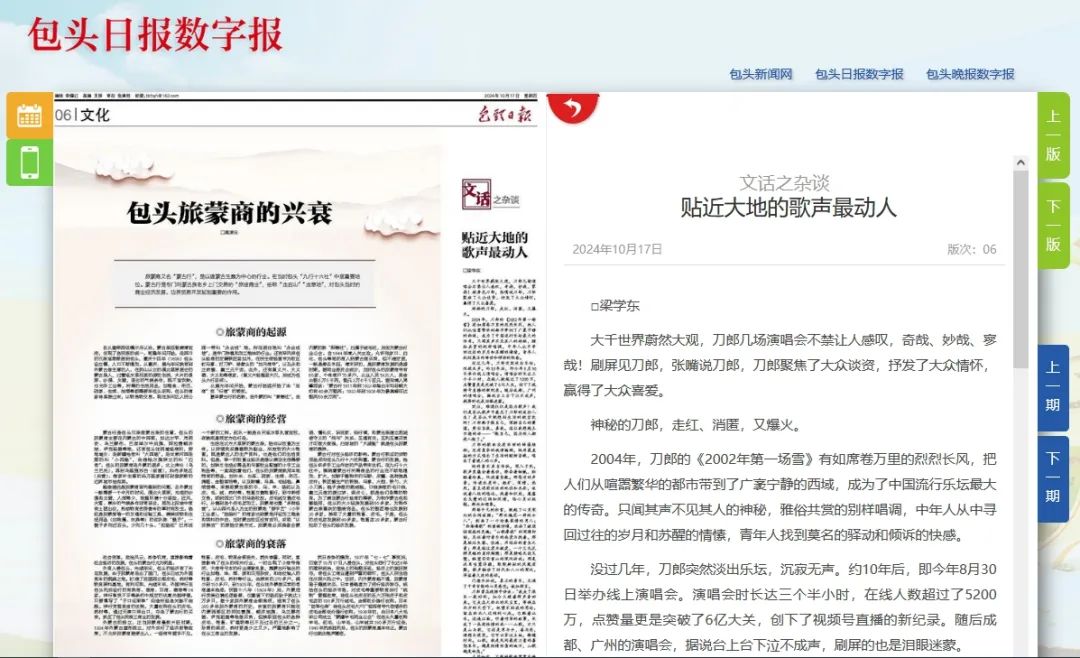Viewport: 1080px width, 658px height.
Task: Select the 06|文化 section label
Action: click(85, 115)
